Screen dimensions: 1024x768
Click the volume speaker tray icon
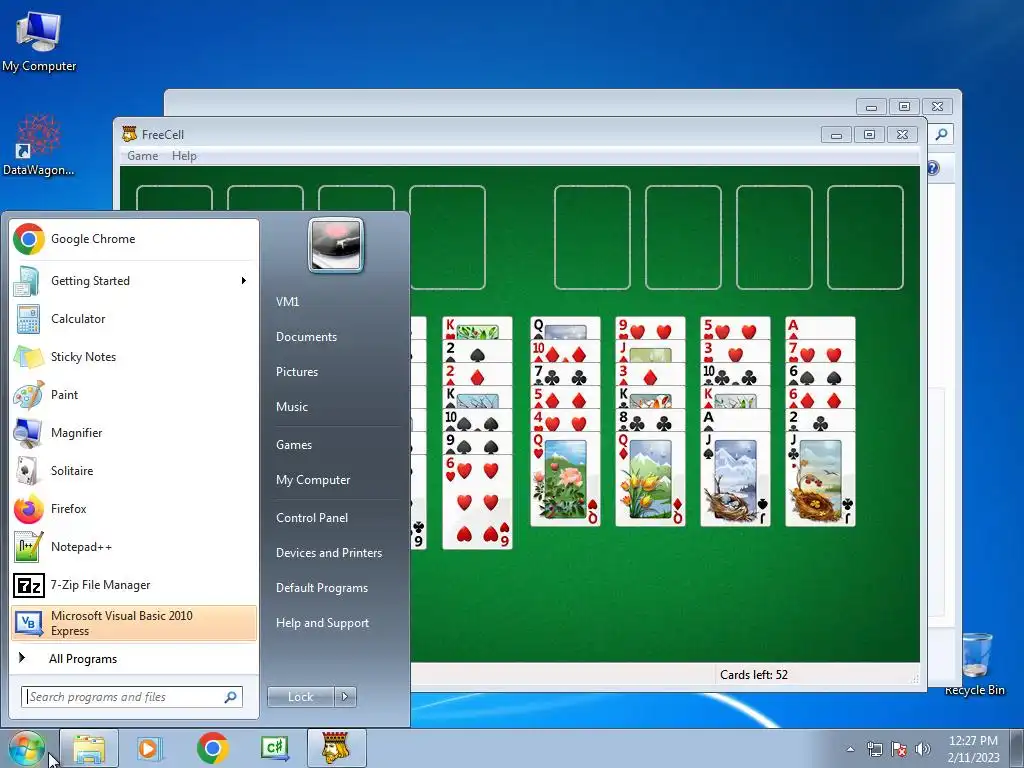coord(923,749)
